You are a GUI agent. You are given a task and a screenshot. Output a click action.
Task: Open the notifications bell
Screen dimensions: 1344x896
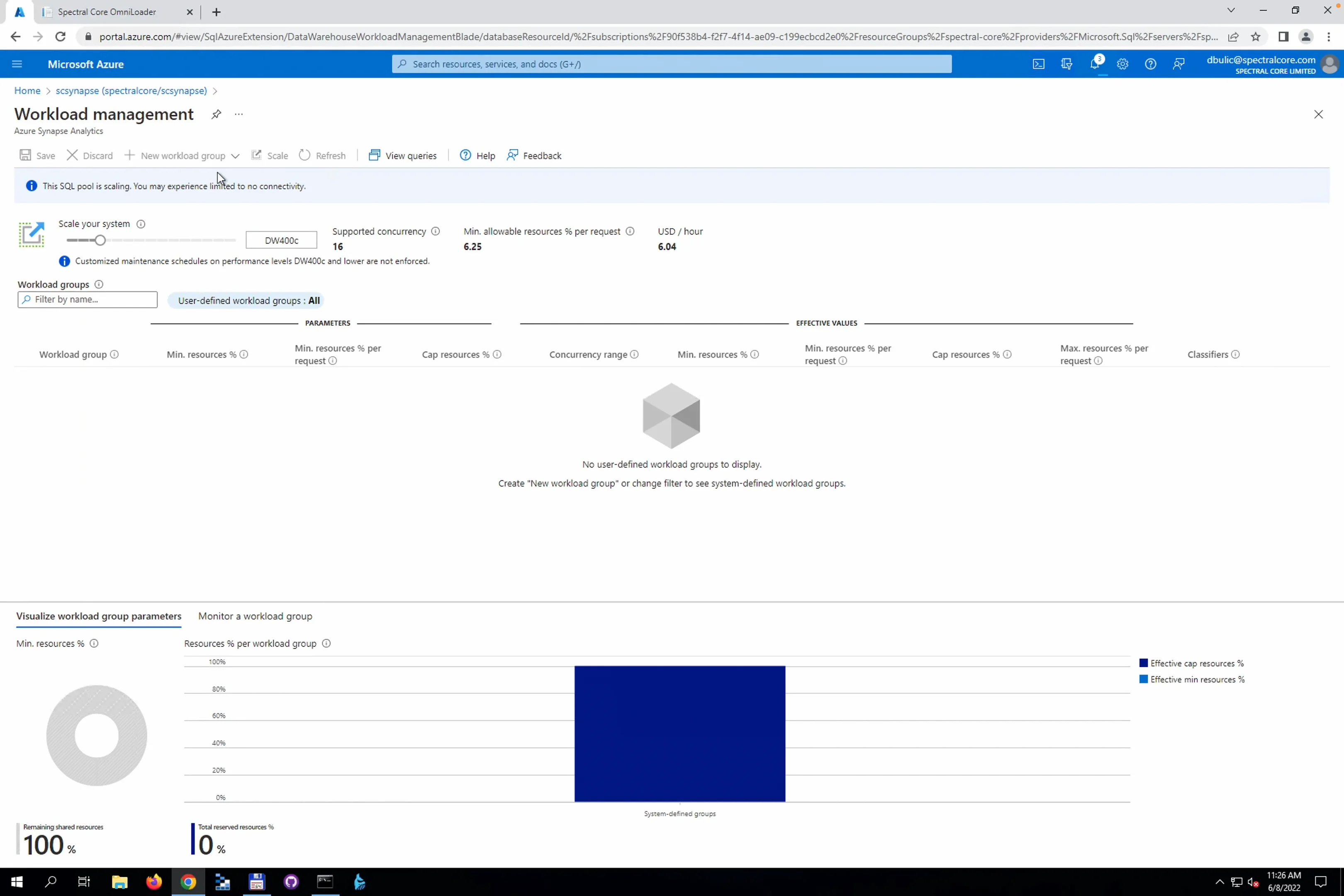(1096, 63)
